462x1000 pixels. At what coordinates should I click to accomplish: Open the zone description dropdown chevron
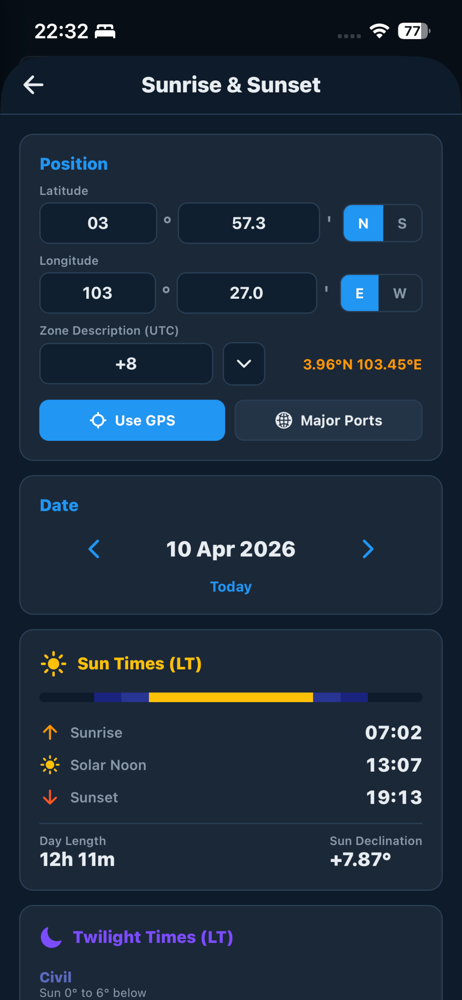click(244, 364)
